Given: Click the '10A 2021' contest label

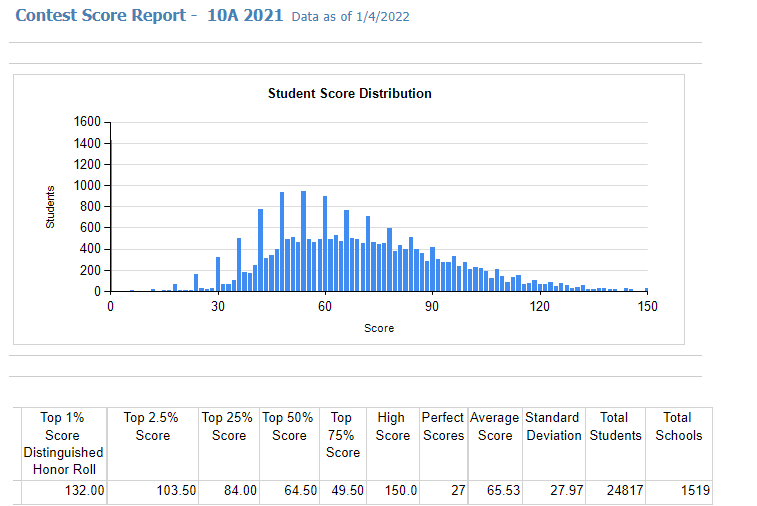Looking at the screenshot, I should [x=245, y=15].
